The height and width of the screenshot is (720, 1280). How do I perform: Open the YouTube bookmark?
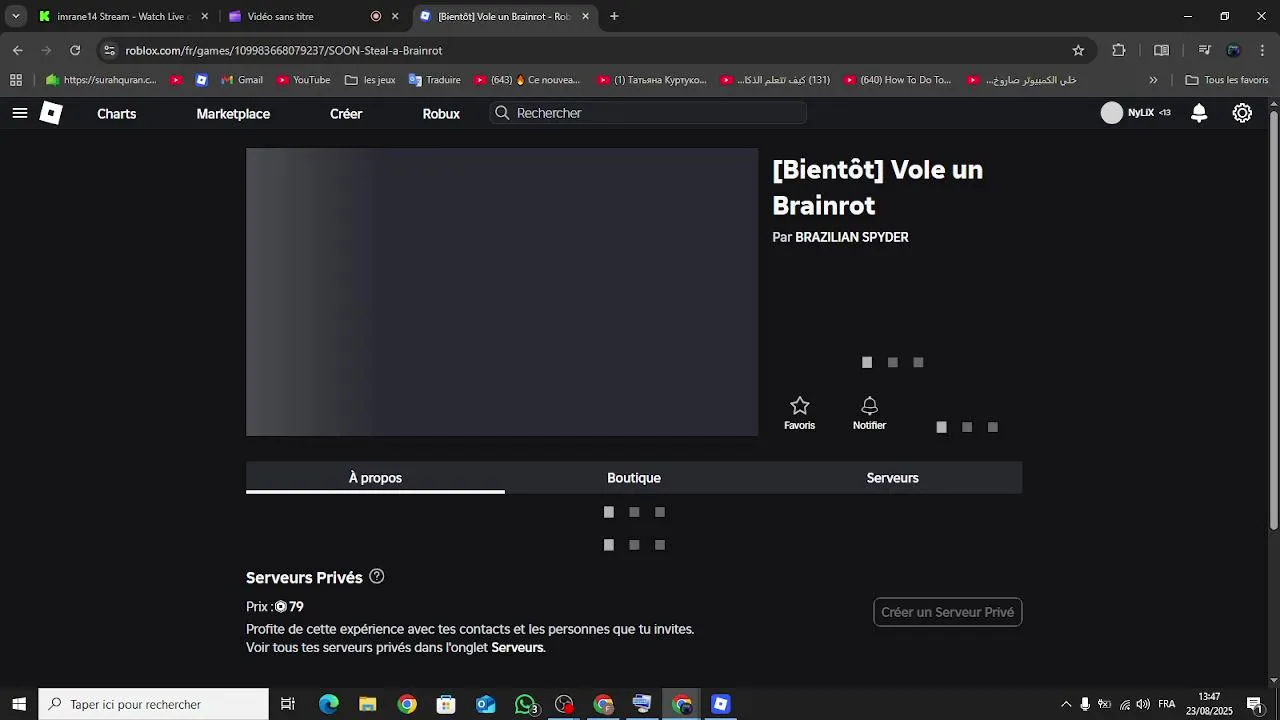click(303, 80)
